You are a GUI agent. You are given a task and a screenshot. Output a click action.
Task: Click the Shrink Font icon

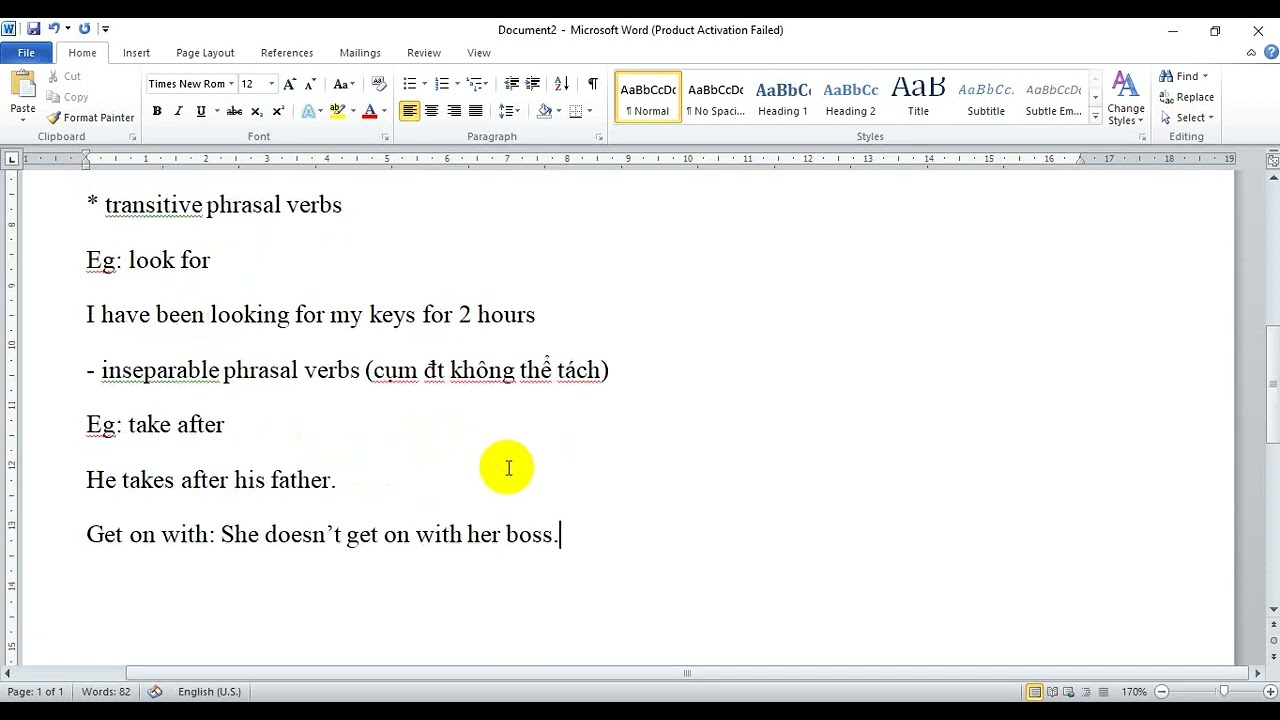pyautogui.click(x=310, y=84)
